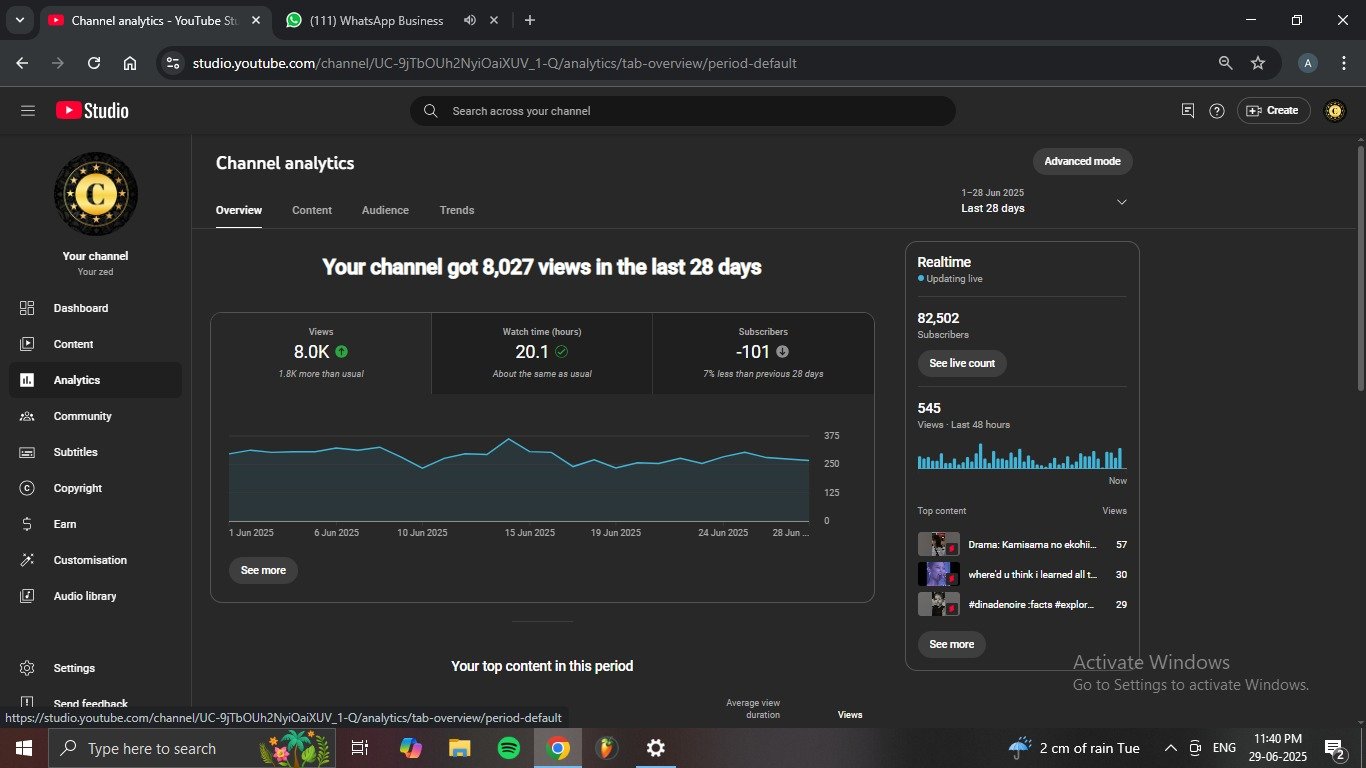Open the Earn sidebar item
Viewport: 1366px width, 768px height.
point(96,524)
